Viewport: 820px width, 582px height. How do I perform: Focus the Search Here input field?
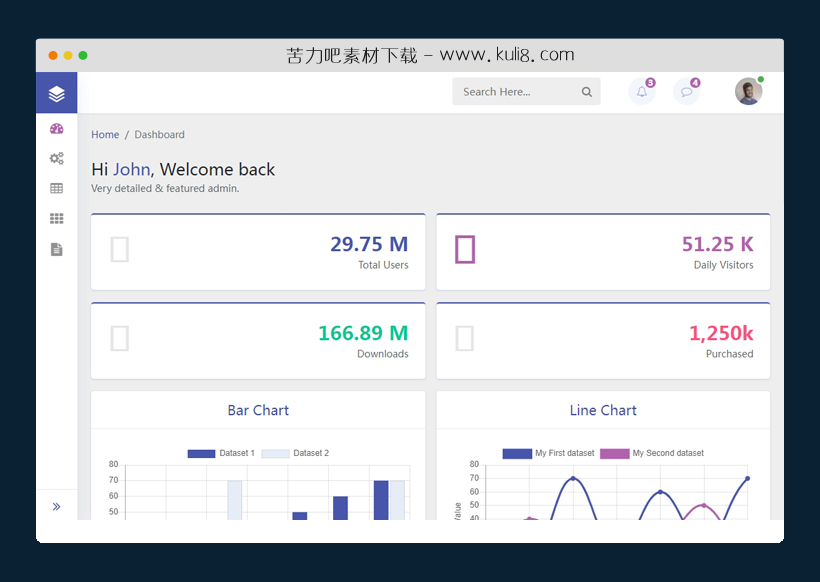point(515,92)
